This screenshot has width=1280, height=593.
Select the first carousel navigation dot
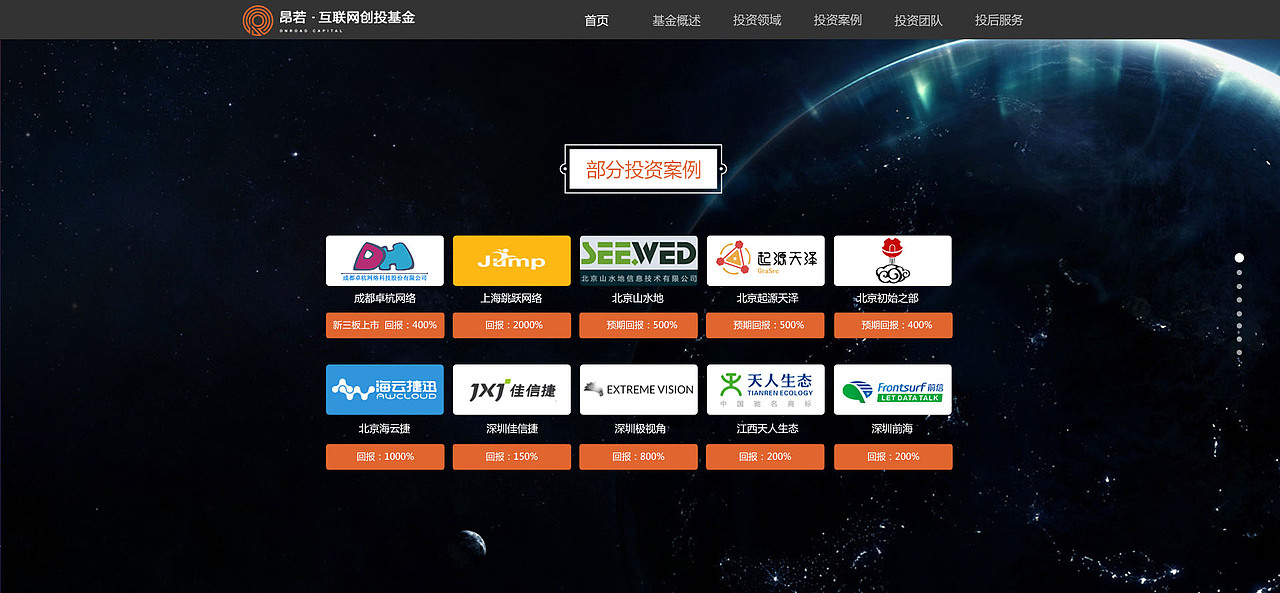(1238, 257)
